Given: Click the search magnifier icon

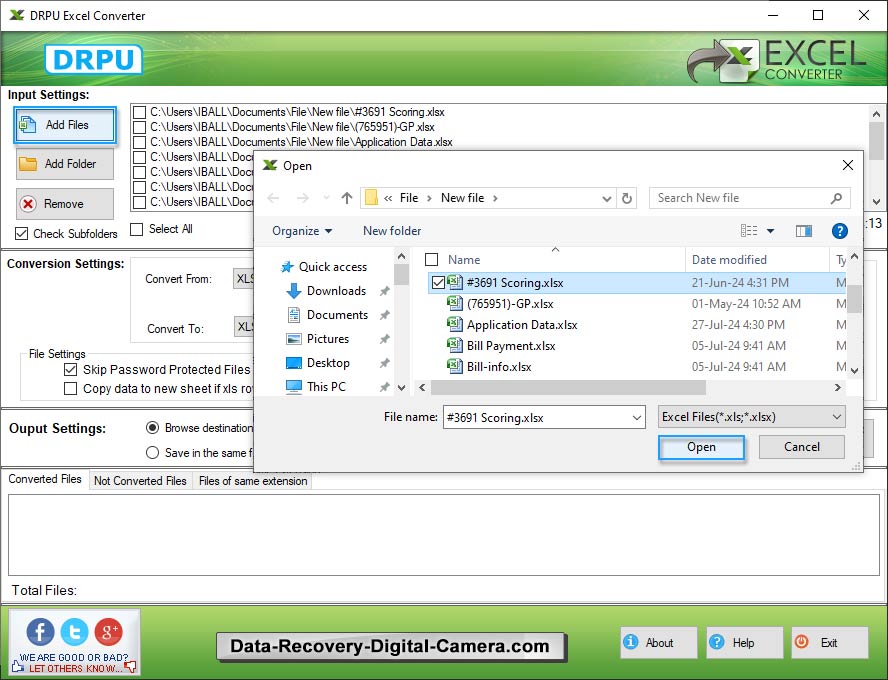Looking at the screenshot, I should [x=836, y=198].
